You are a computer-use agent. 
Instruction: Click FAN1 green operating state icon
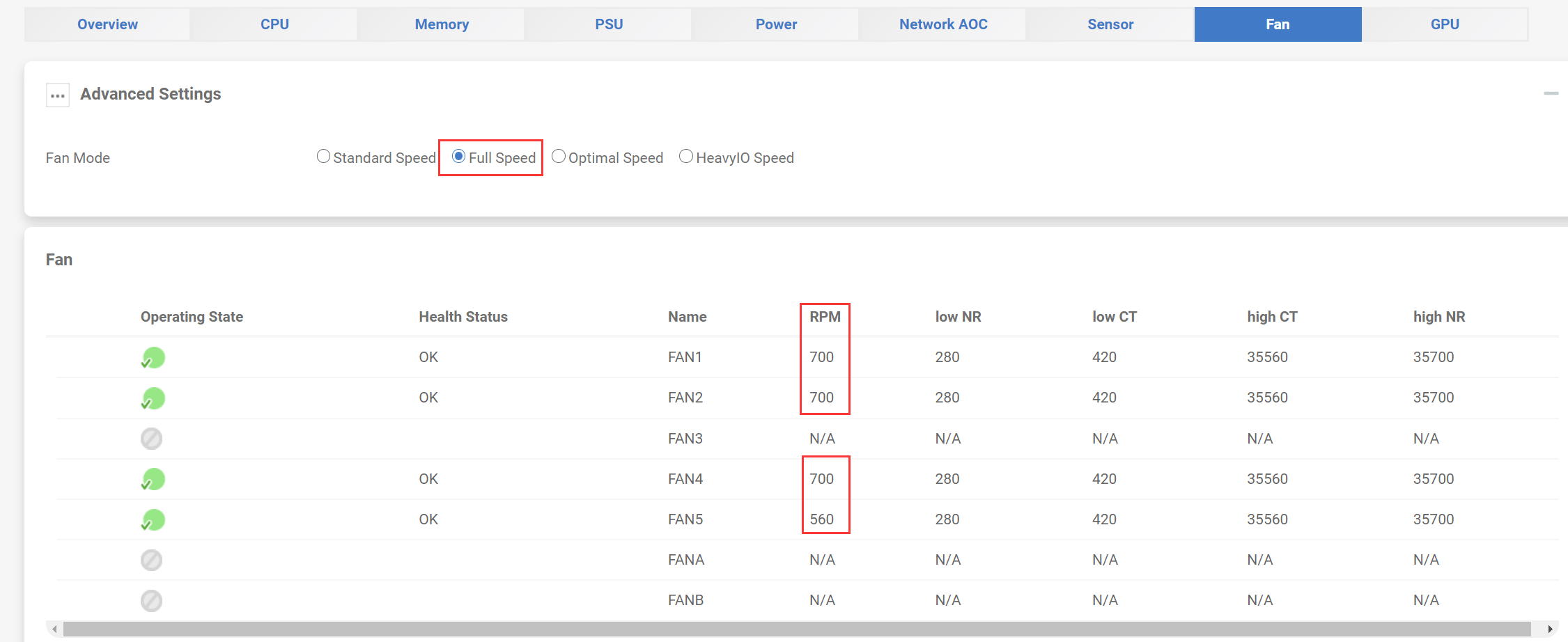point(153,358)
